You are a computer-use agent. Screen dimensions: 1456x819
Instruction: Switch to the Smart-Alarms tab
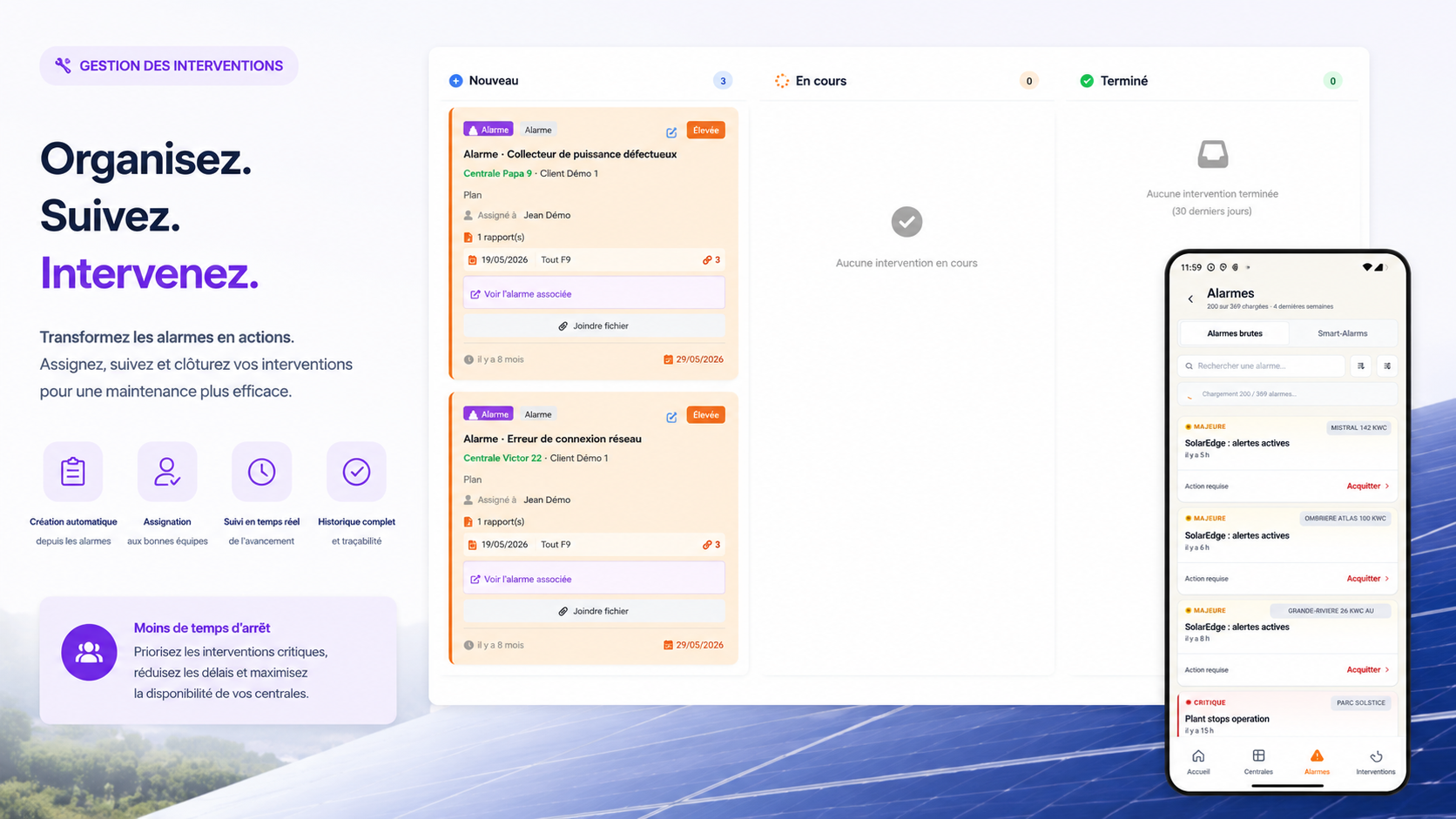click(x=1342, y=333)
